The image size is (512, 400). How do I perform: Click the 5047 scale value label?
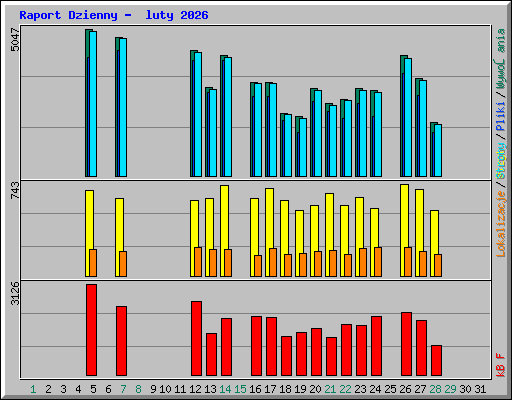pos(15,40)
